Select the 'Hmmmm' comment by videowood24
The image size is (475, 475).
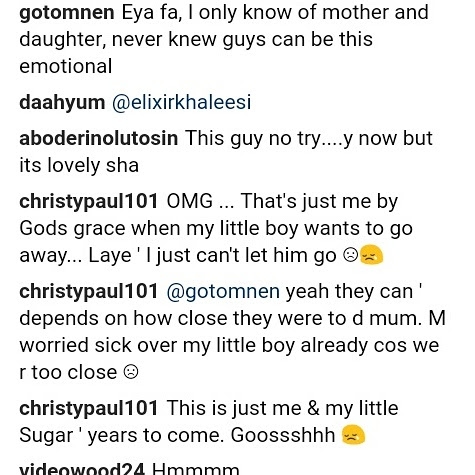click(196, 469)
